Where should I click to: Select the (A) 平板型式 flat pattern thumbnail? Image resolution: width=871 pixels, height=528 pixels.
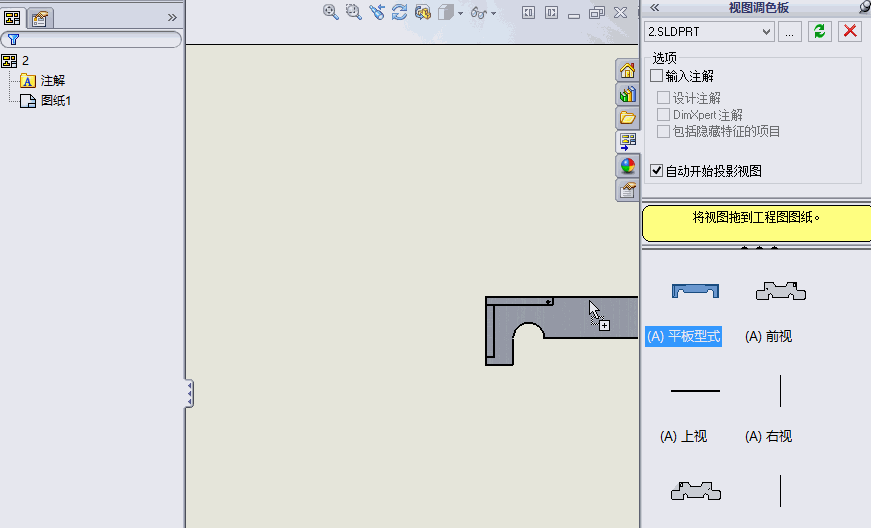695,291
